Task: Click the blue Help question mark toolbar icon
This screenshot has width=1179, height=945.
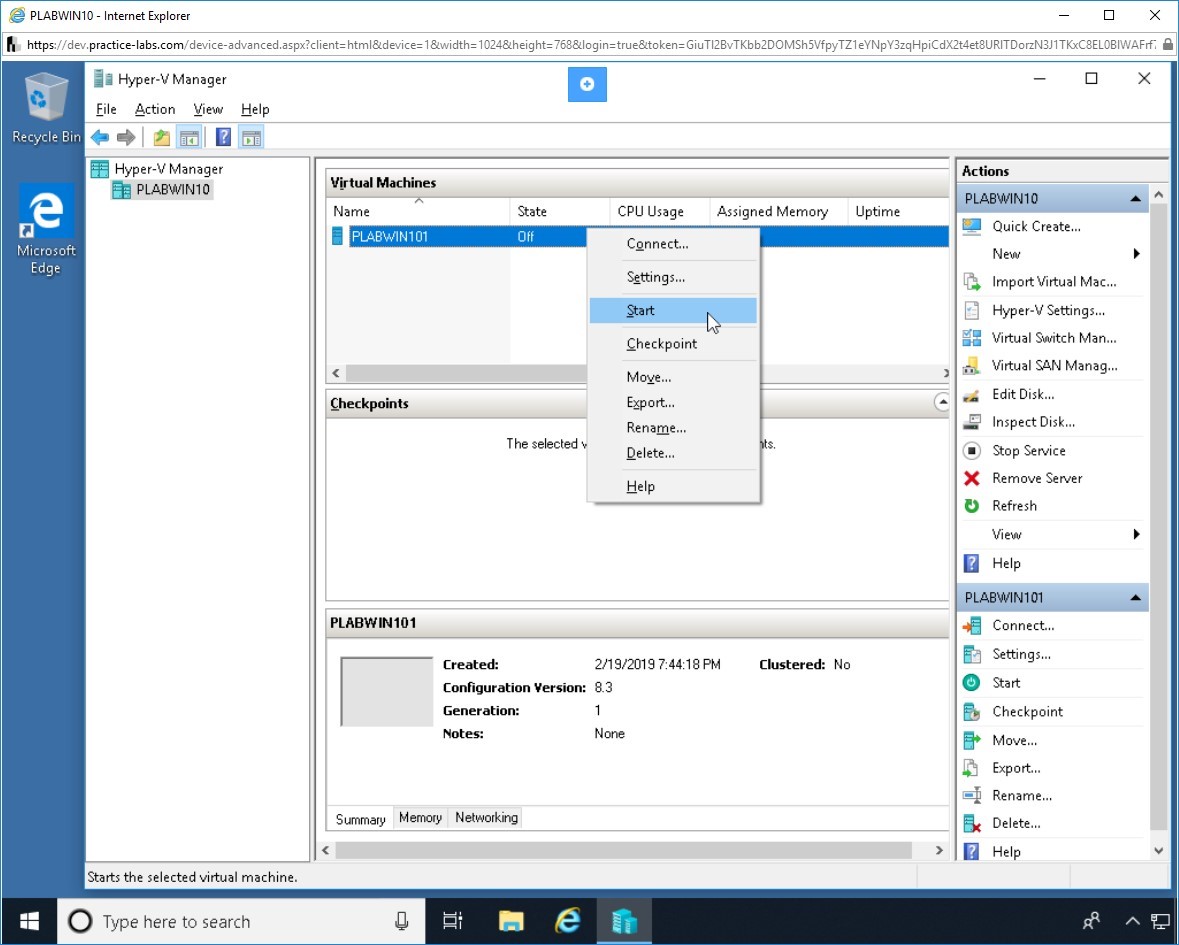Action: coord(223,138)
